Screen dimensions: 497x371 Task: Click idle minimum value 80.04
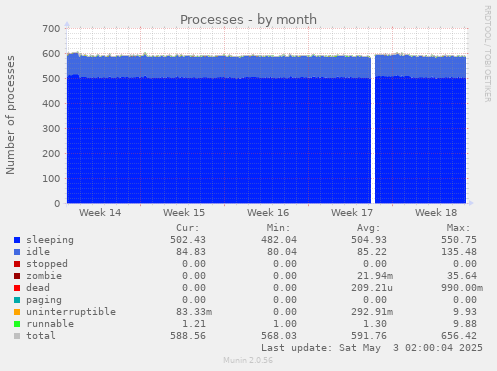click(282, 252)
